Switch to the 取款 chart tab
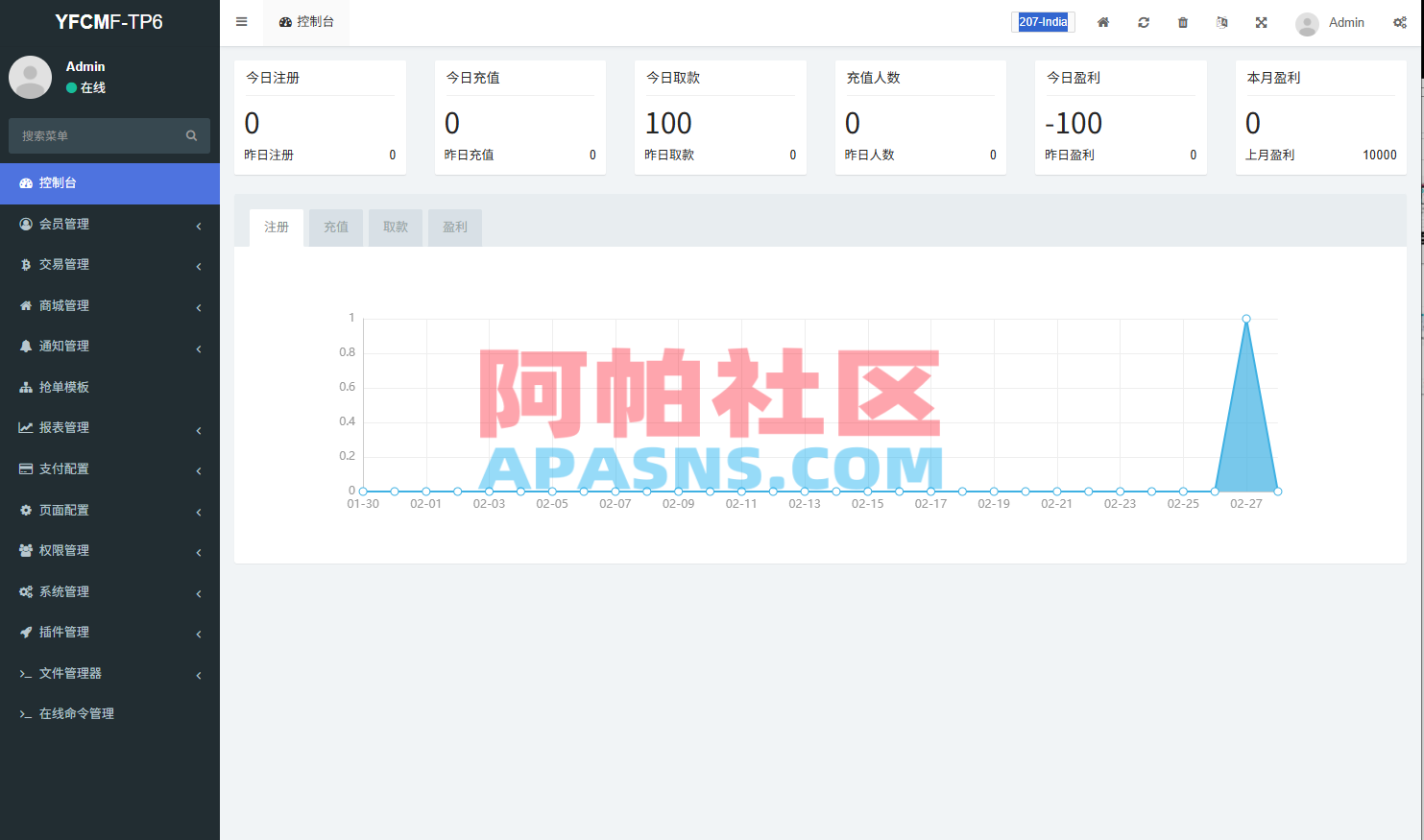Image resolution: width=1424 pixels, height=840 pixels. (x=396, y=228)
